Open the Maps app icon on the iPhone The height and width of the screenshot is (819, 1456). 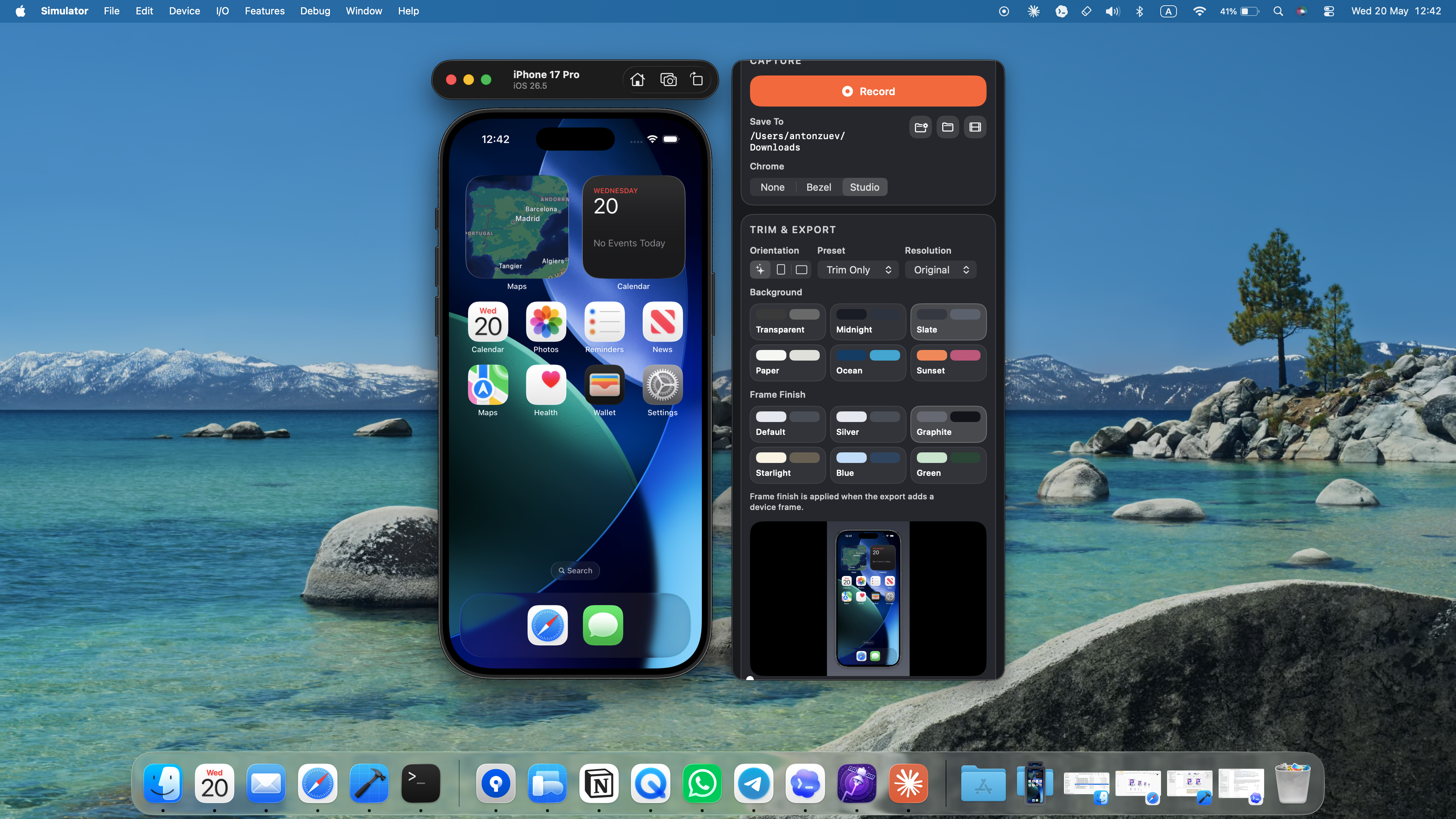pos(488,384)
